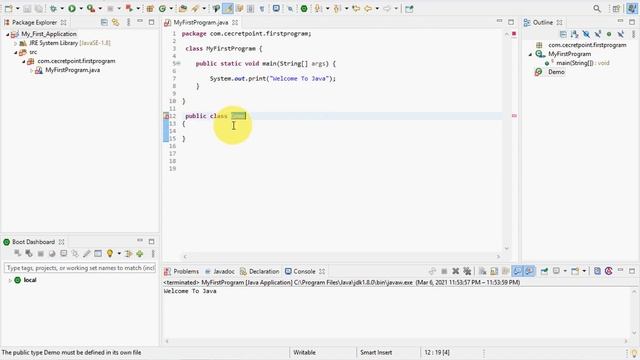Click the Clear Console icon
Image resolution: width=640 pixels, height=360 pixels.
coord(482,271)
